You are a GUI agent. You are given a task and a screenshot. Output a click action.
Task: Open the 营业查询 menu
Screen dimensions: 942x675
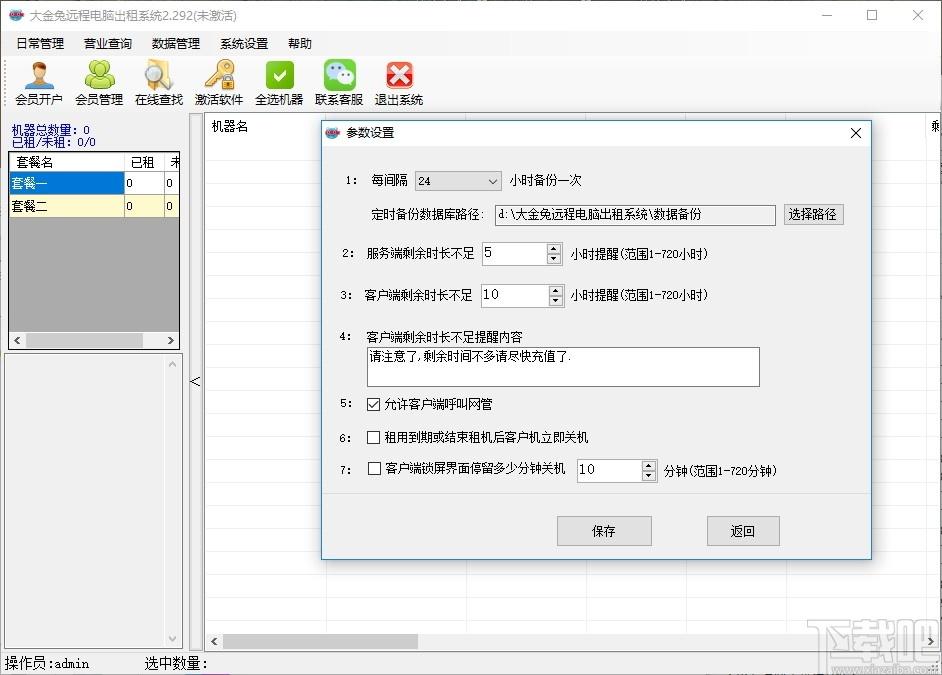[x=108, y=43]
